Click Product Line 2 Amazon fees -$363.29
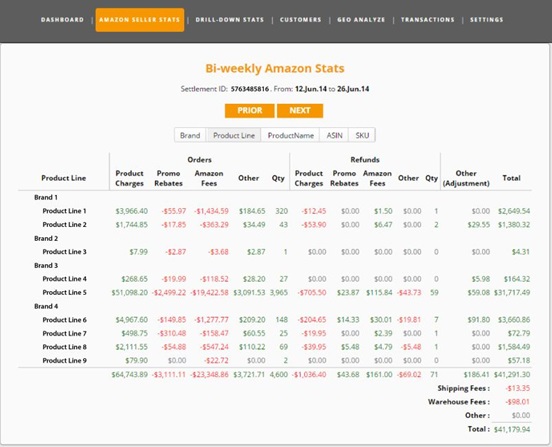Screen dimensions: 552x447 click(214, 225)
